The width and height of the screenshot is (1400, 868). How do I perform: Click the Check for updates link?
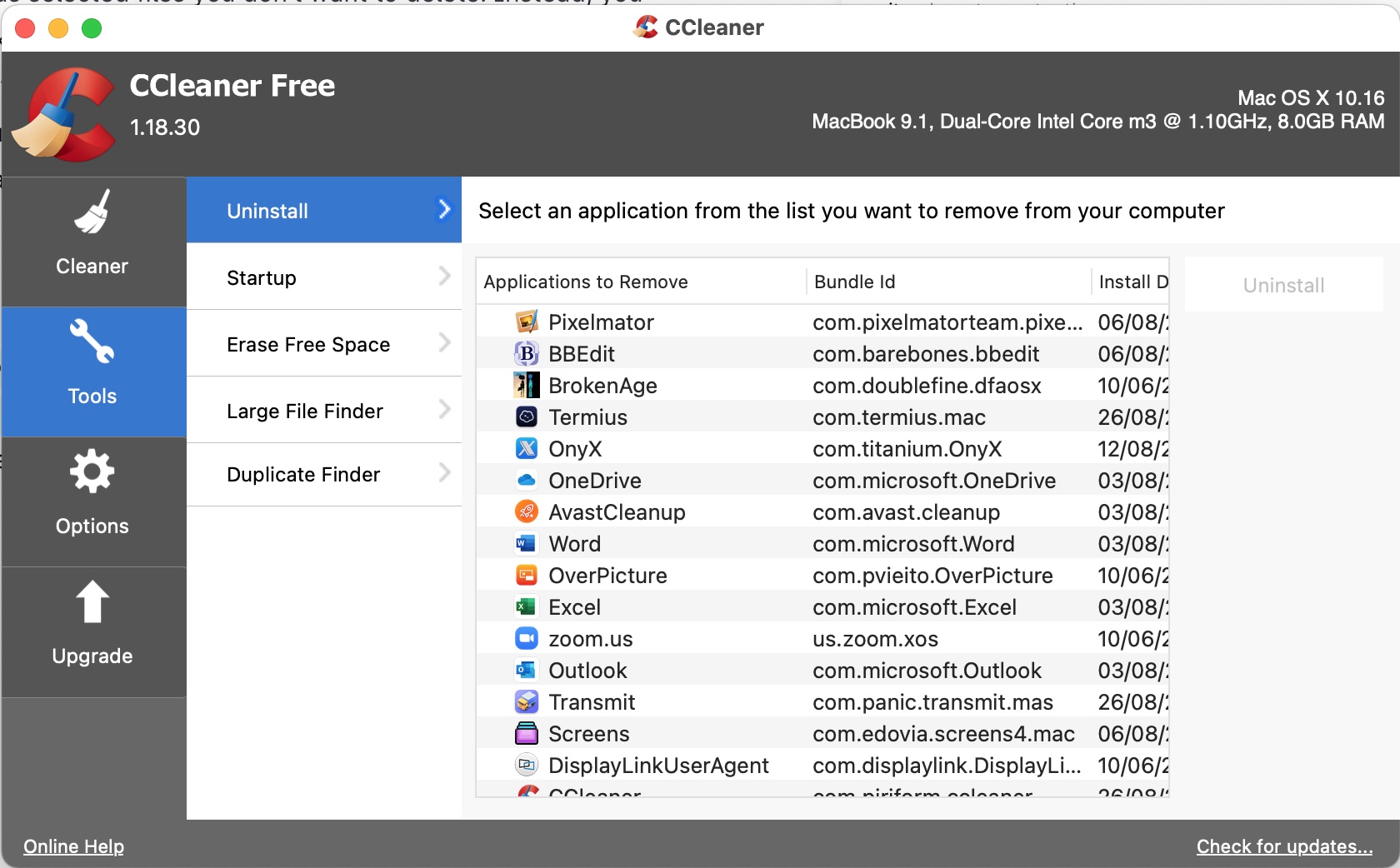coord(1284,846)
